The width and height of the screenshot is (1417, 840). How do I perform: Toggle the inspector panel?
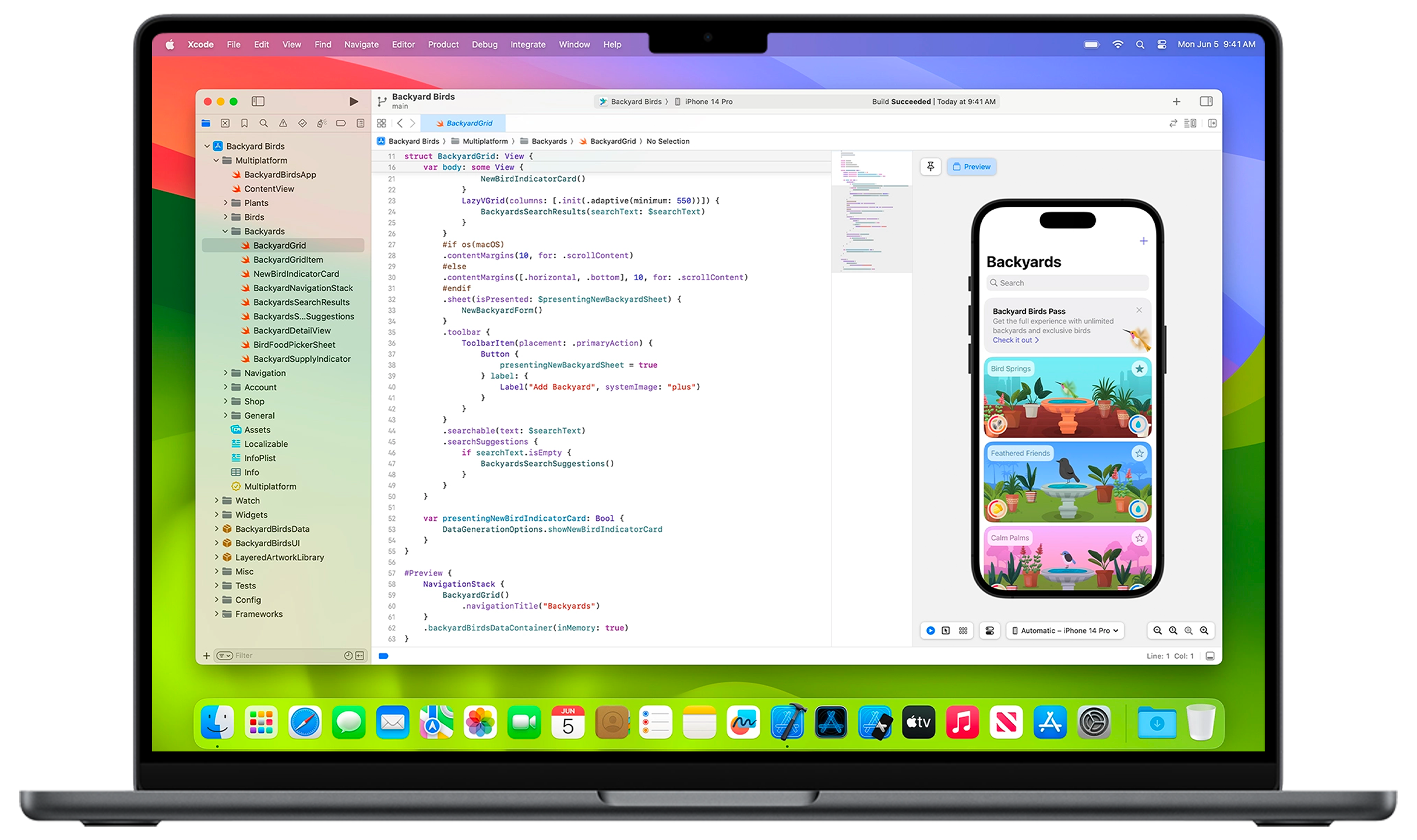click(x=1206, y=101)
